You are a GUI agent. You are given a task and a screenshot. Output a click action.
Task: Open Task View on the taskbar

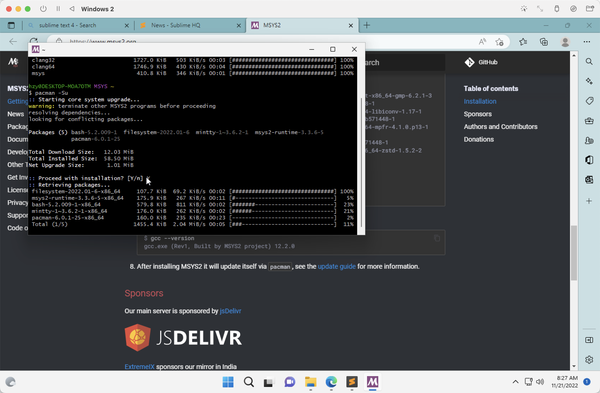click(x=269, y=382)
